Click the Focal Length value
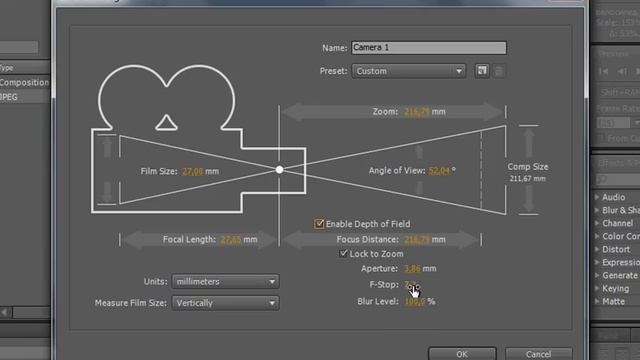Screen dimensions: 640x360 tap(231, 240)
